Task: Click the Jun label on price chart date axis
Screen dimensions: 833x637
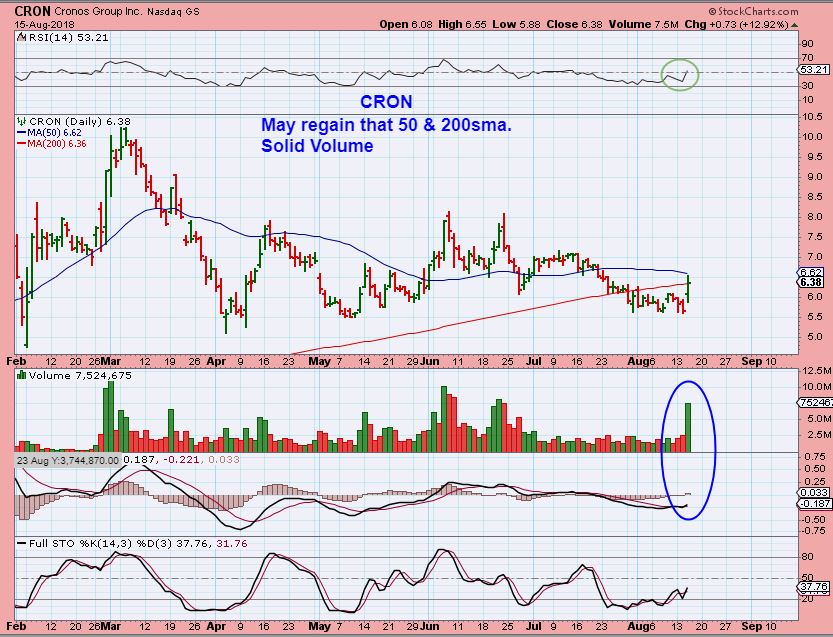Action: (429, 361)
